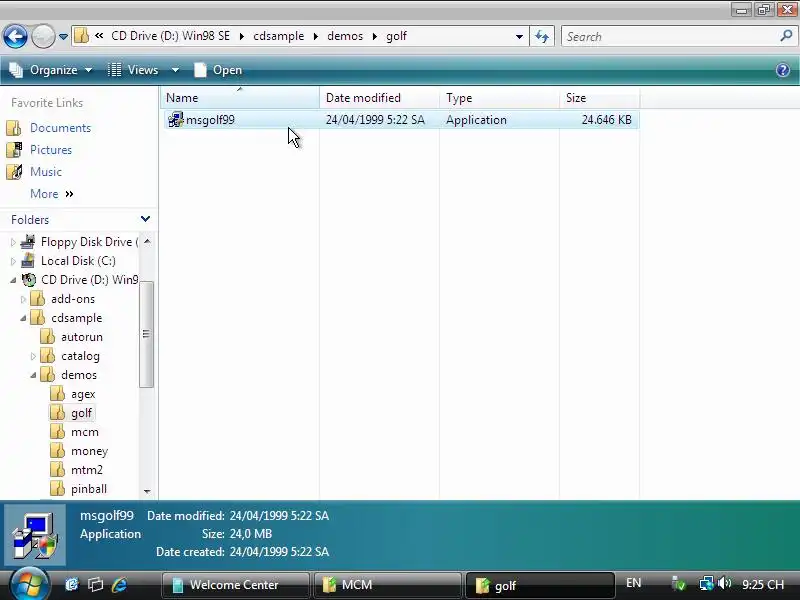Select the msgolf99 application icon

coord(176,120)
